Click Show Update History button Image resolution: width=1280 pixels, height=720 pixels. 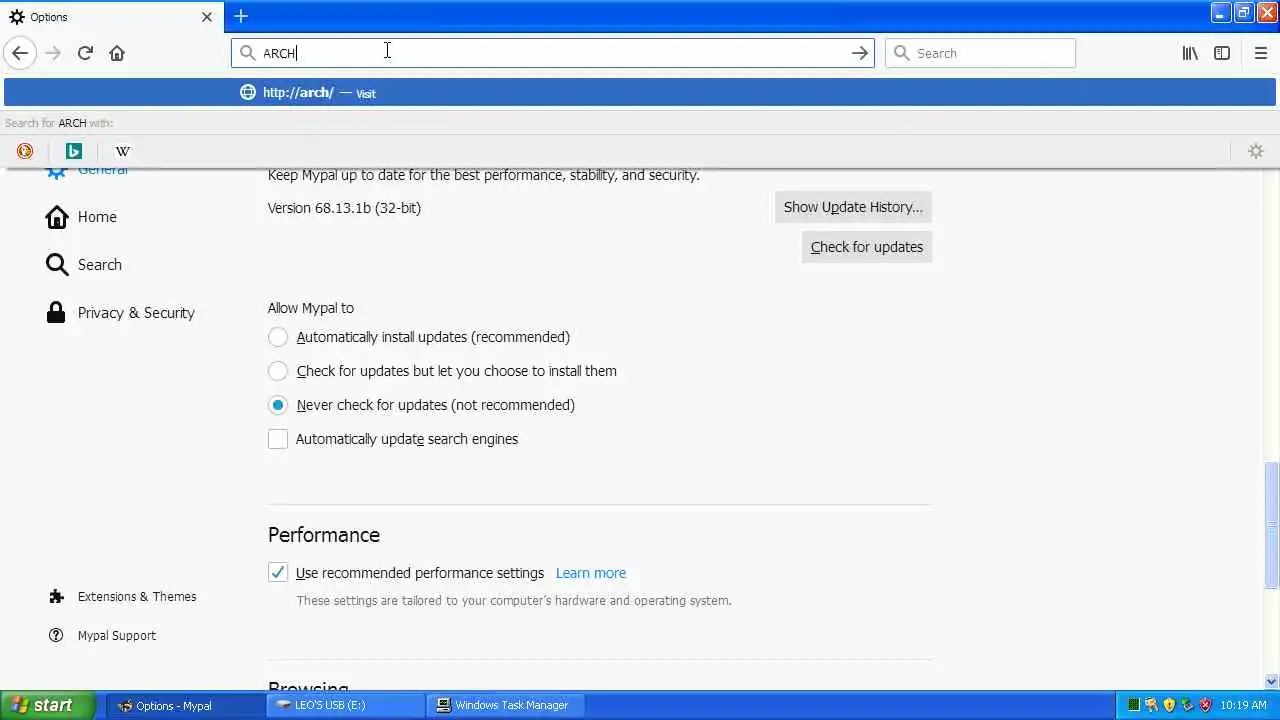(x=853, y=207)
